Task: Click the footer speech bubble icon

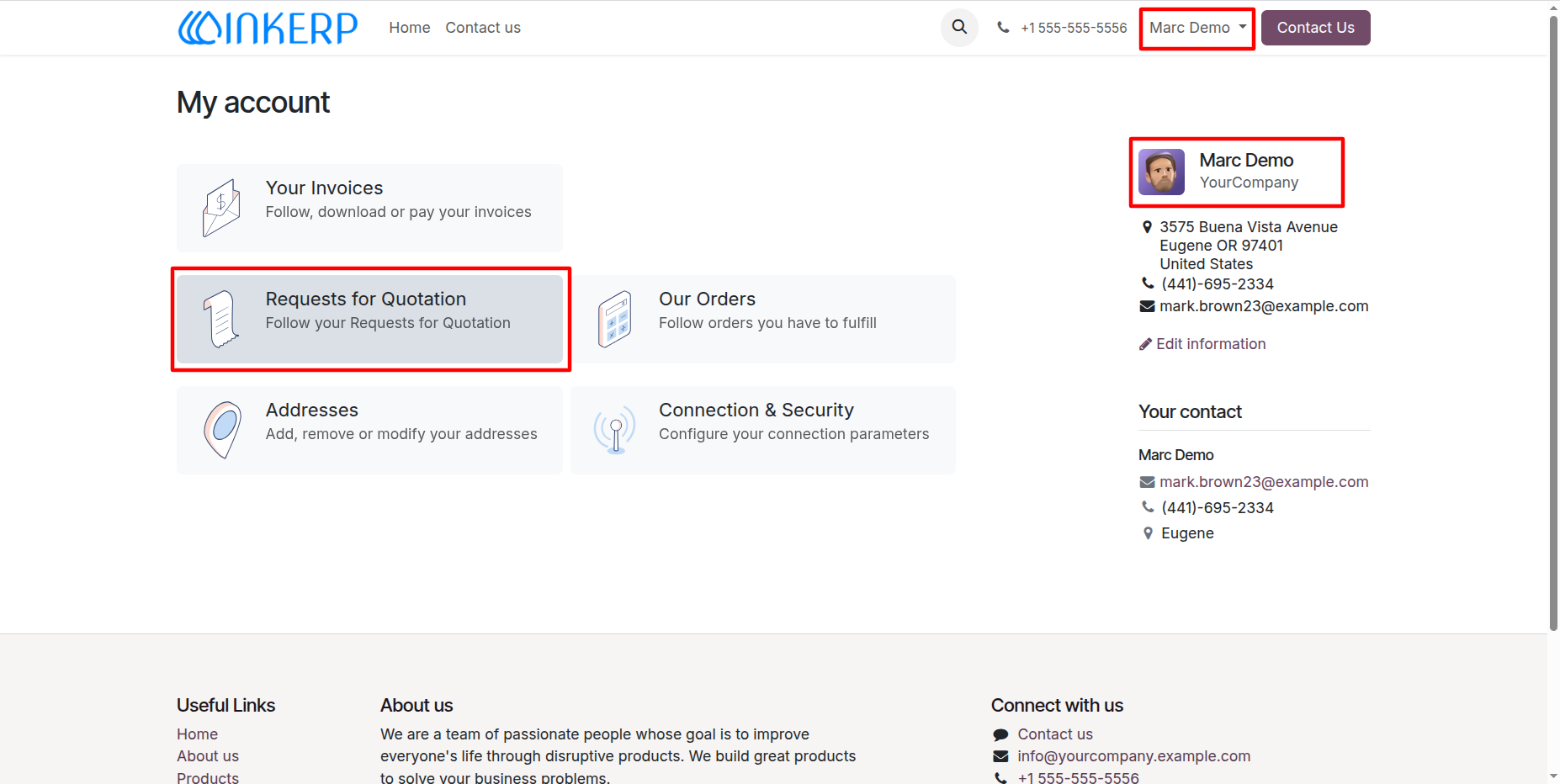Action: 1000,734
